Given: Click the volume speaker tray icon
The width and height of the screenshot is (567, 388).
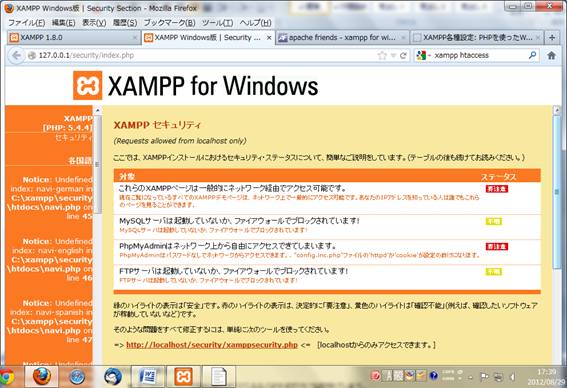Looking at the screenshot, I should coord(512,377).
